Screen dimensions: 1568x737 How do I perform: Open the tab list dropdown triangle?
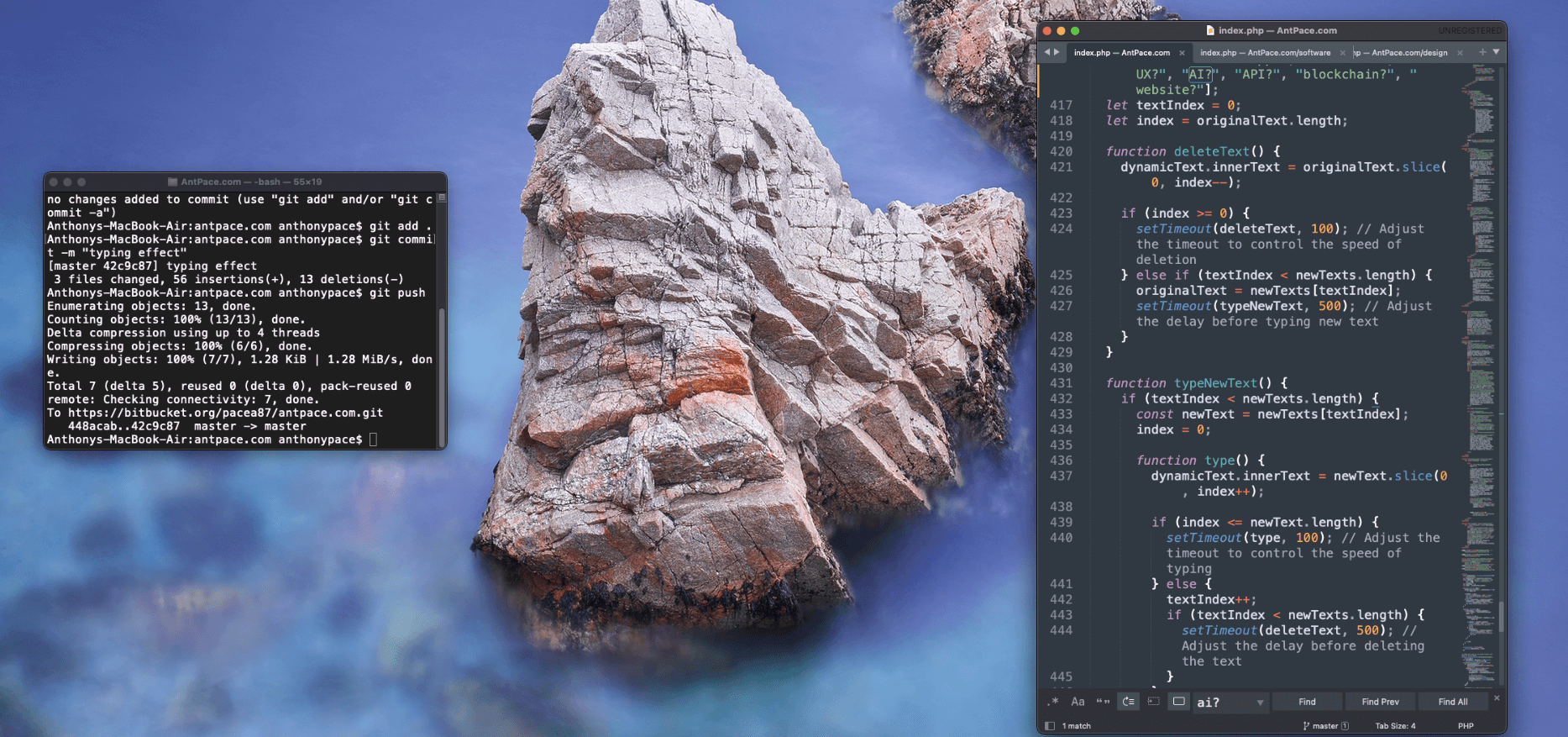[x=1496, y=52]
